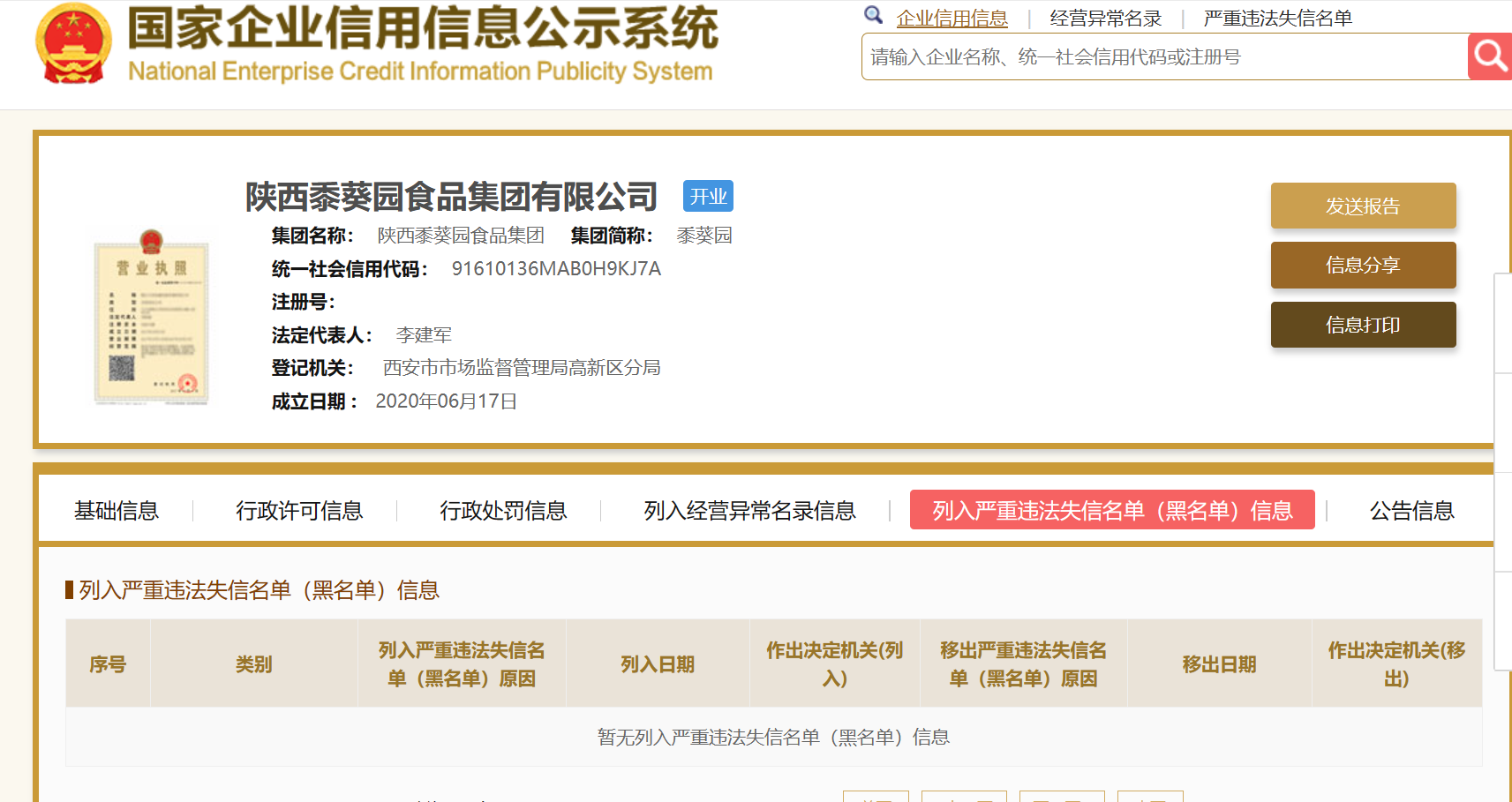
Task: Click the red search magnifier button
Action: coord(1490,56)
